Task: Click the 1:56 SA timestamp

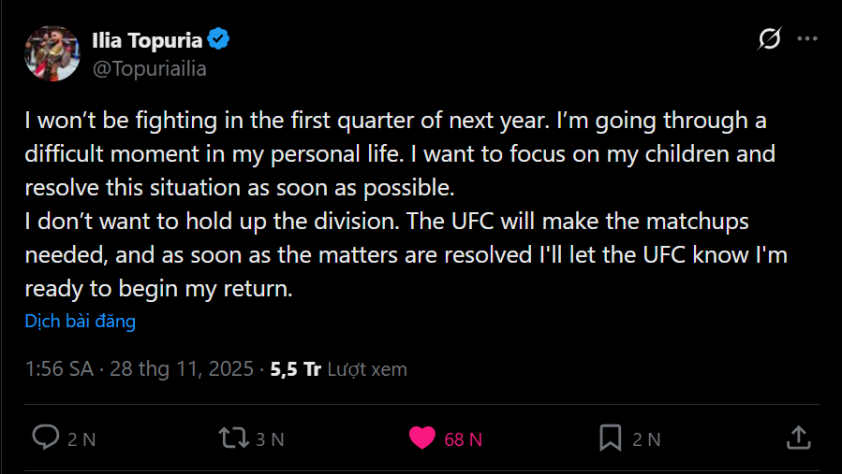Action: pos(59,369)
